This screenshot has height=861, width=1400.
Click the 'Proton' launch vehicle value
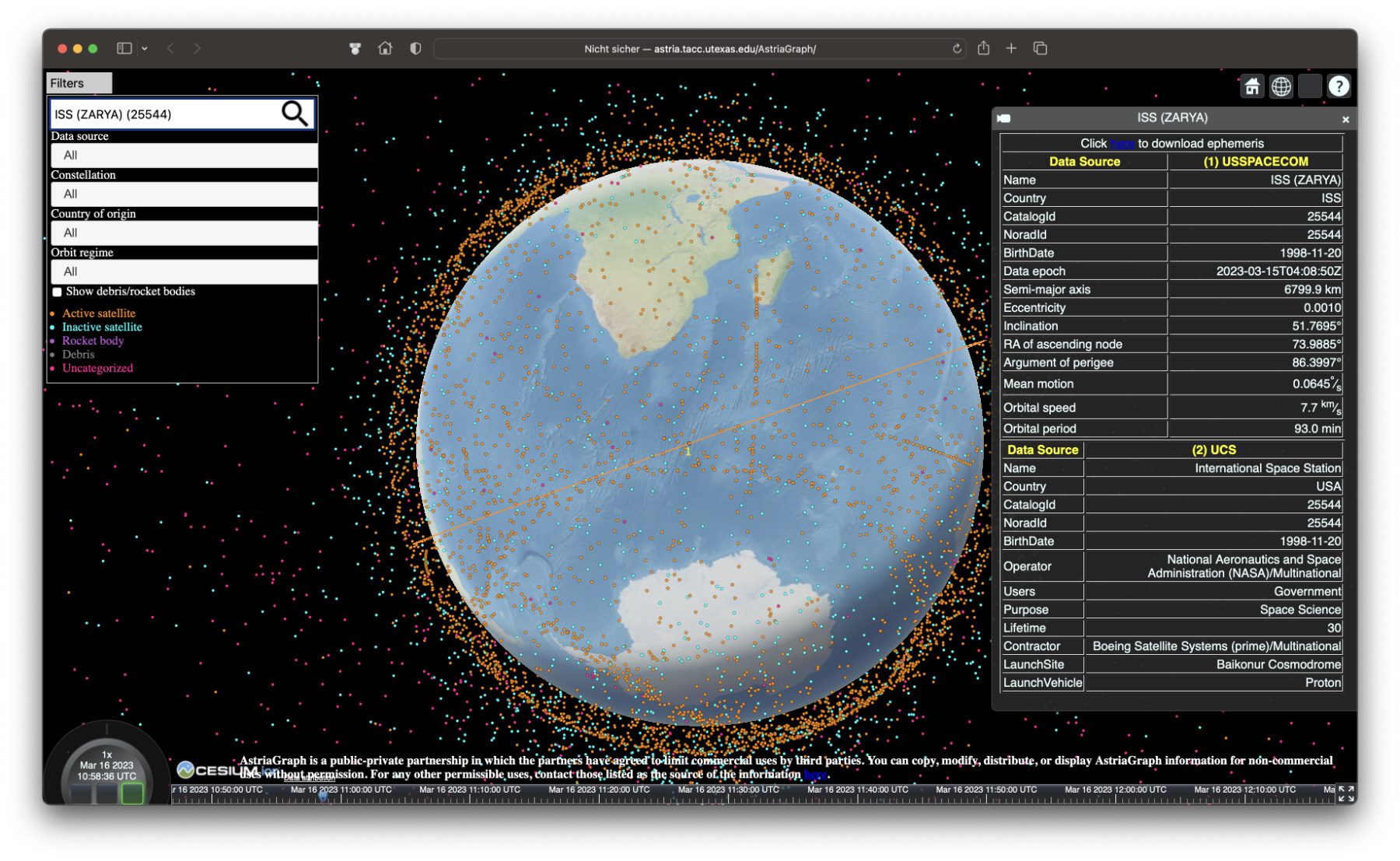(1323, 682)
